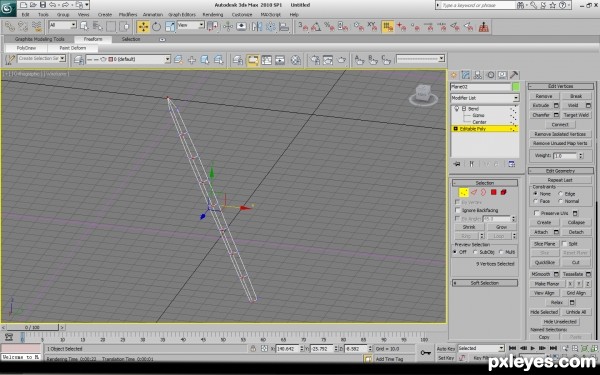Open the Create command panel tab
Viewport: 600px width, 375px height.
[x=454, y=75]
